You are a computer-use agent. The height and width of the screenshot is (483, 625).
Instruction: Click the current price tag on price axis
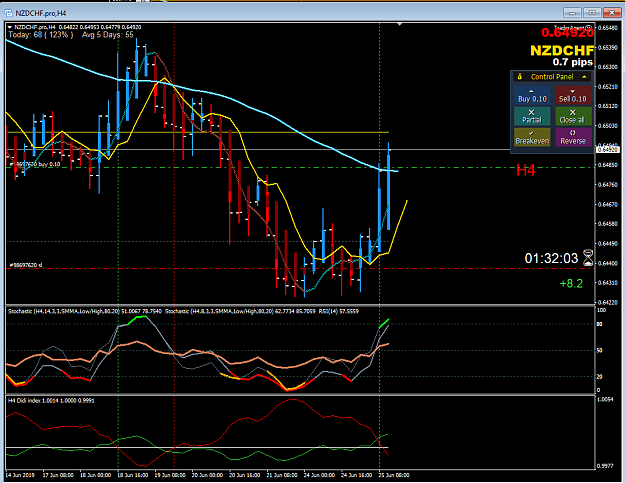(x=607, y=150)
